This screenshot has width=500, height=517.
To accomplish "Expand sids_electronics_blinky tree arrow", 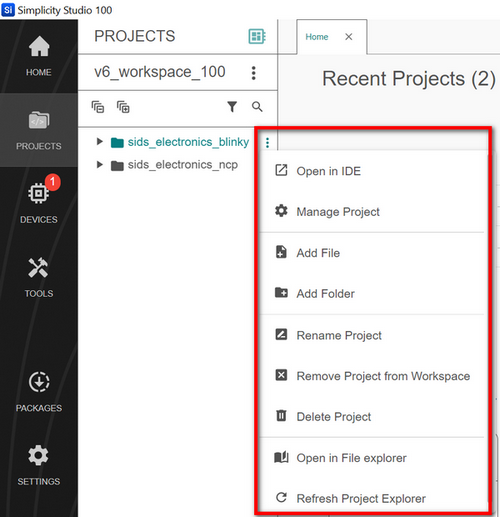I will pos(99,141).
